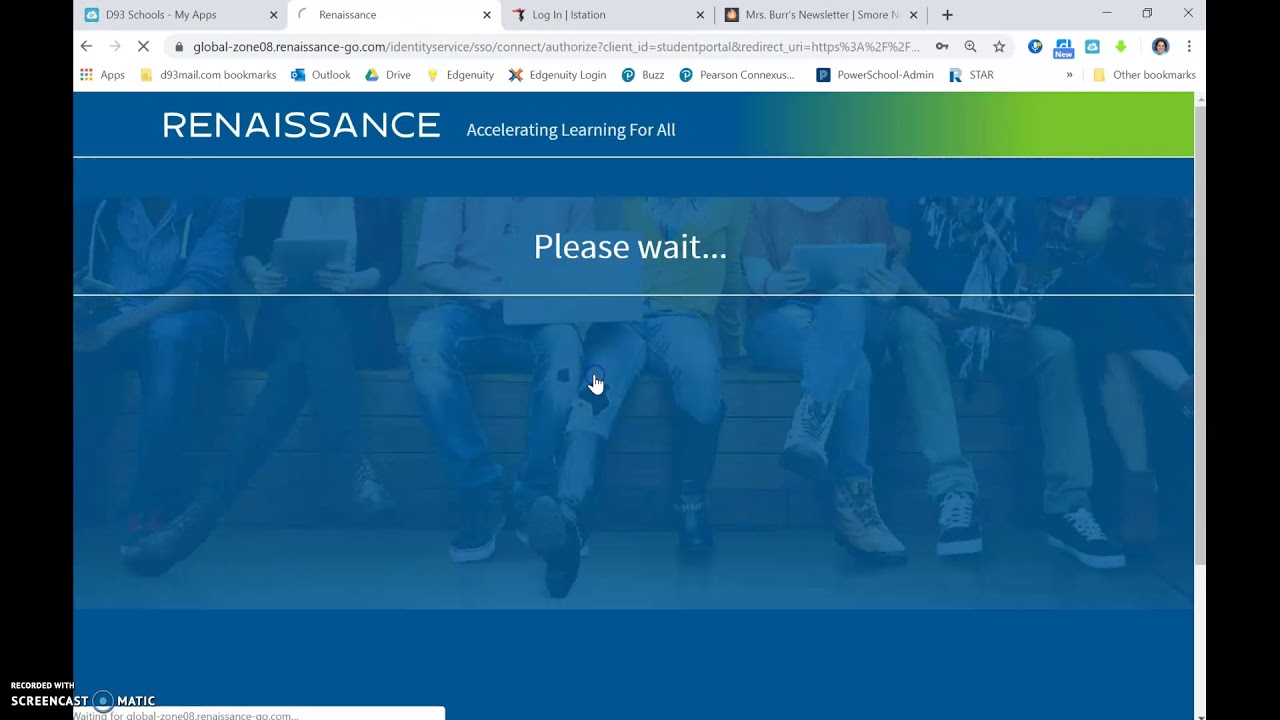
Task: Open the STAR bookmark
Action: point(971,75)
